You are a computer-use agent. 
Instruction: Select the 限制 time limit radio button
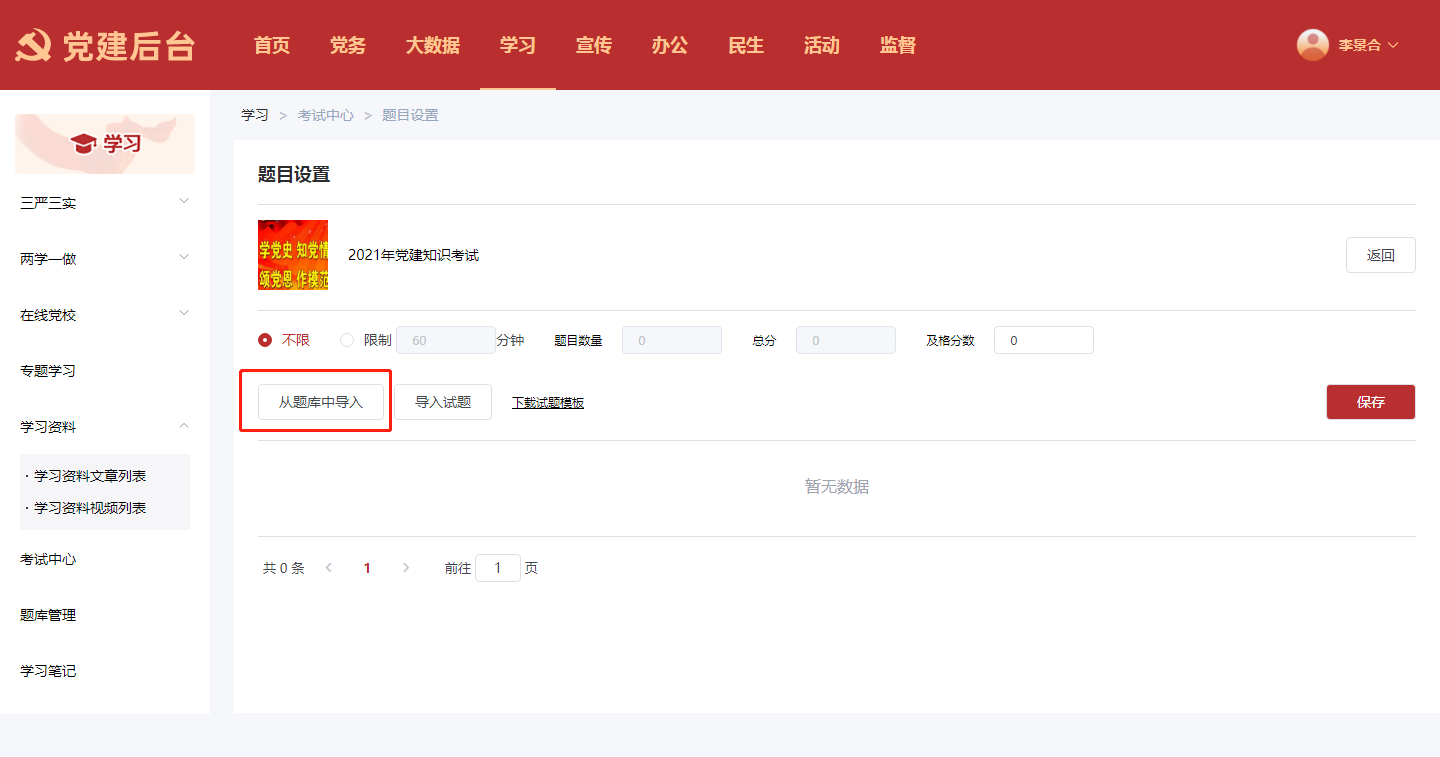347,340
